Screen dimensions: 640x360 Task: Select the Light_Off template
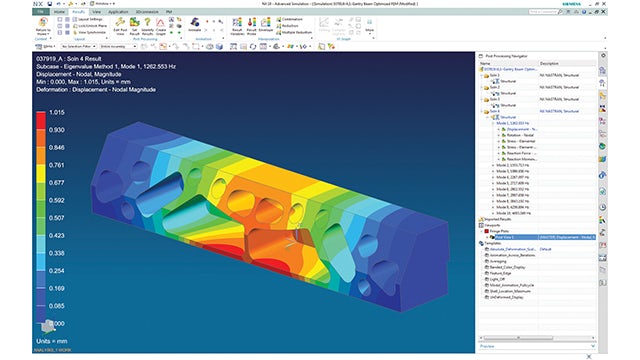click(497, 279)
